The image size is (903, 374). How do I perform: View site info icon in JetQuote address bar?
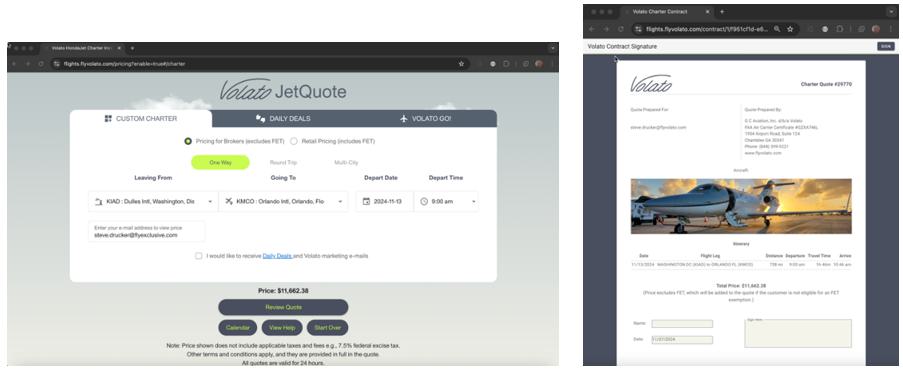56,64
